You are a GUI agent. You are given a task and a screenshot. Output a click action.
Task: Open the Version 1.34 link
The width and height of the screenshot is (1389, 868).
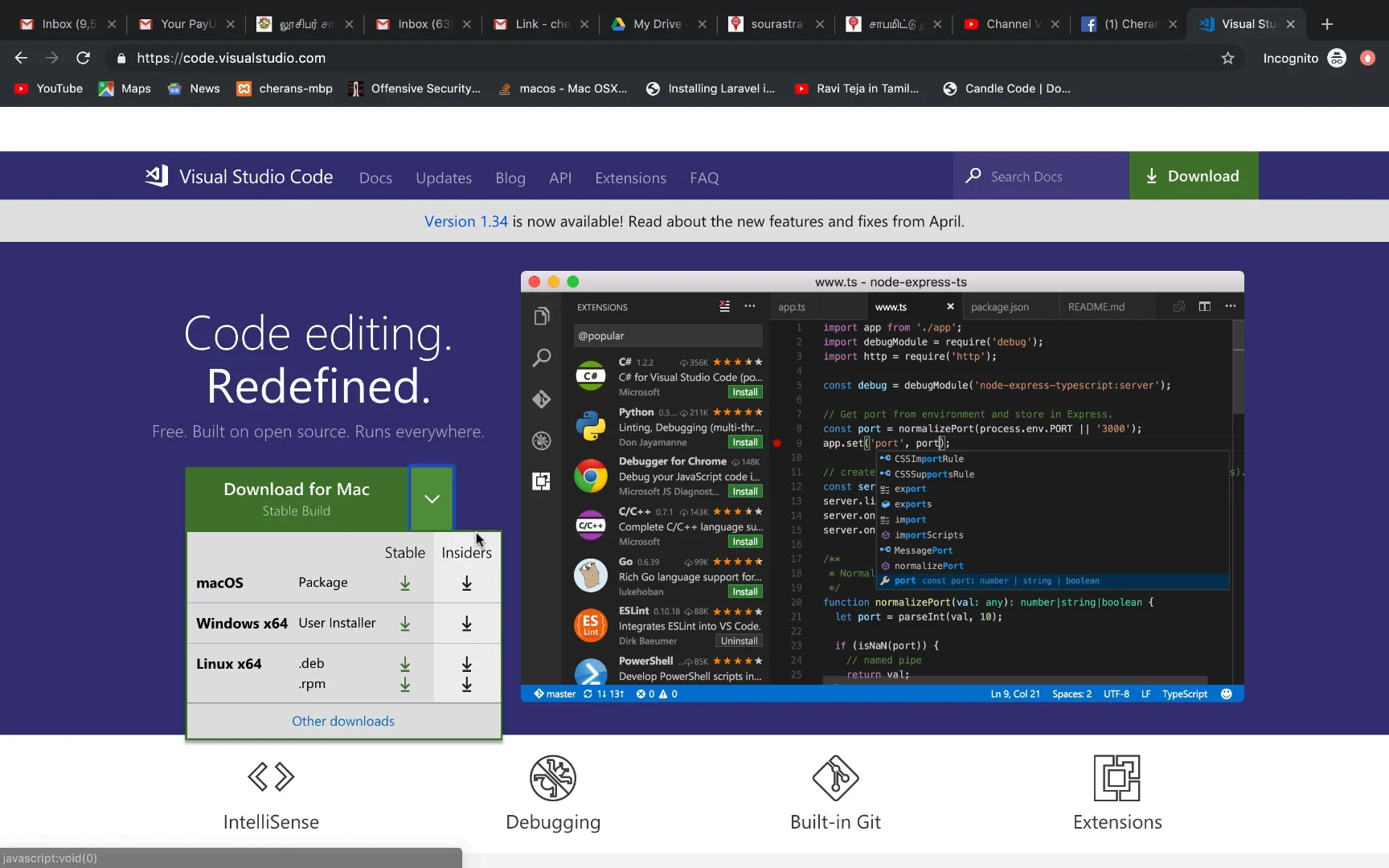(x=466, y=221)
